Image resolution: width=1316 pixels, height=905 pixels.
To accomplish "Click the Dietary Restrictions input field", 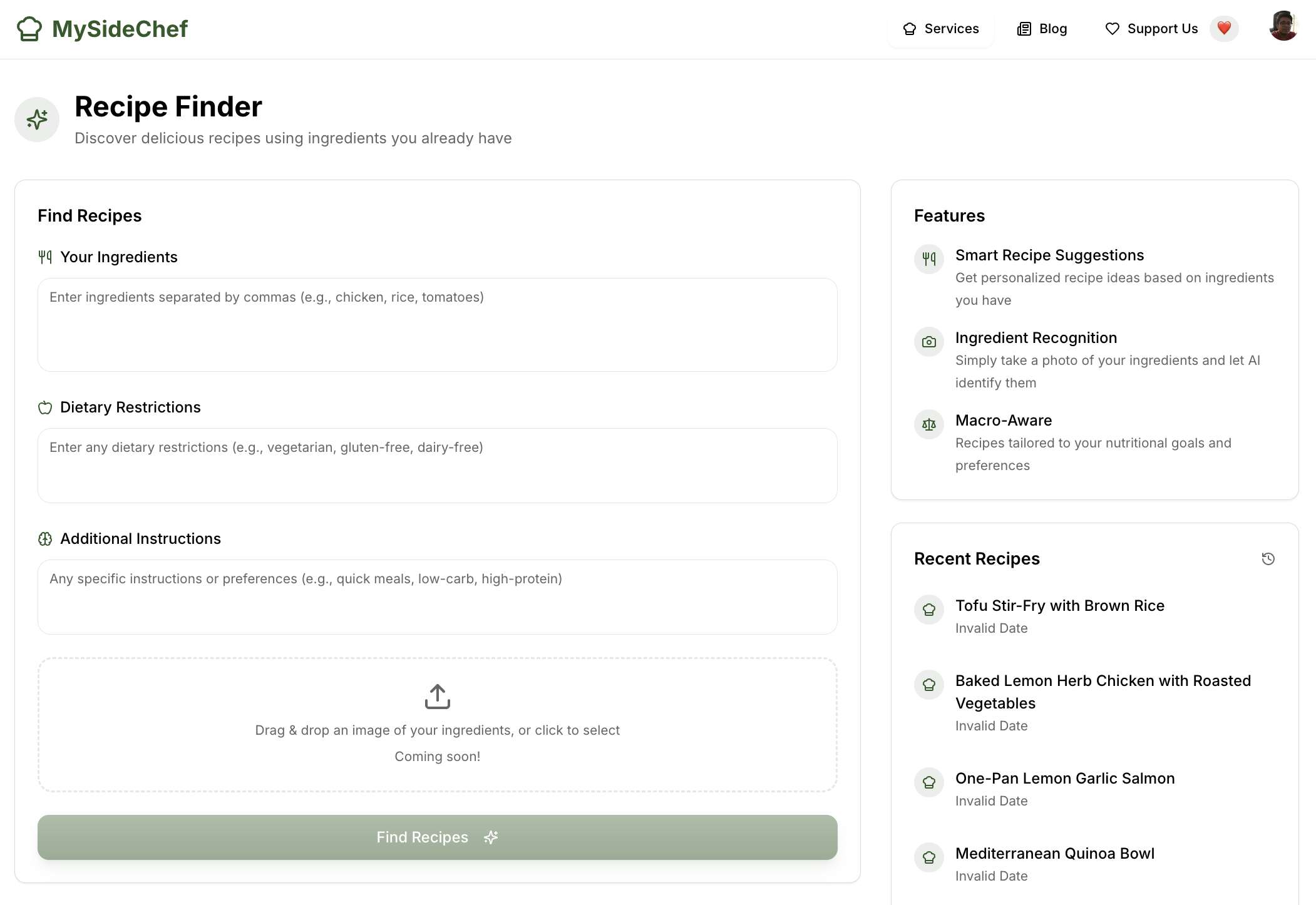I will [x=437, y=465].
